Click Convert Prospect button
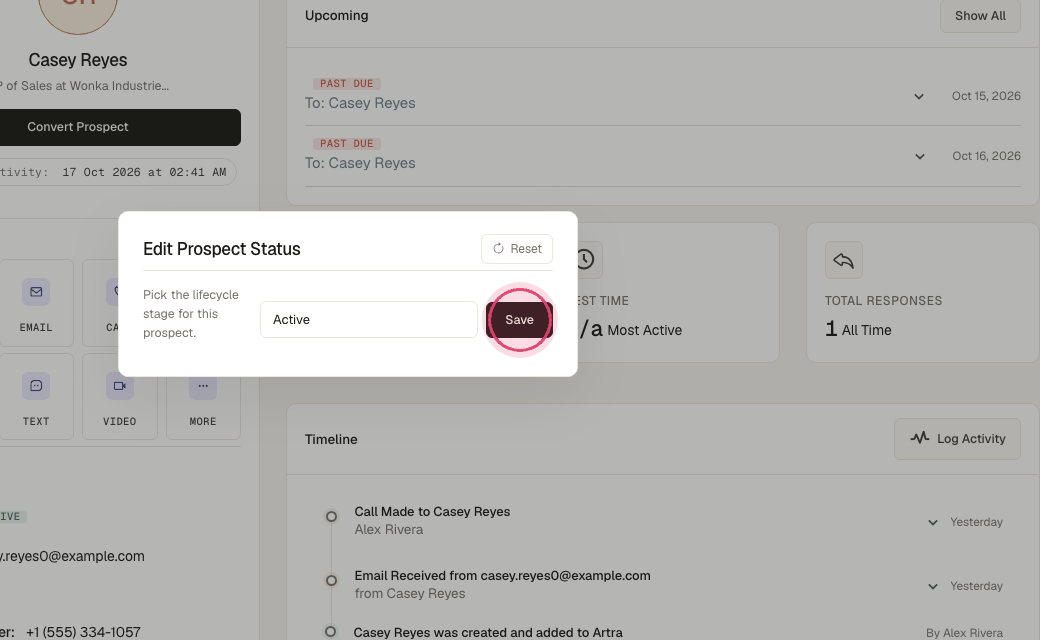 118,127
